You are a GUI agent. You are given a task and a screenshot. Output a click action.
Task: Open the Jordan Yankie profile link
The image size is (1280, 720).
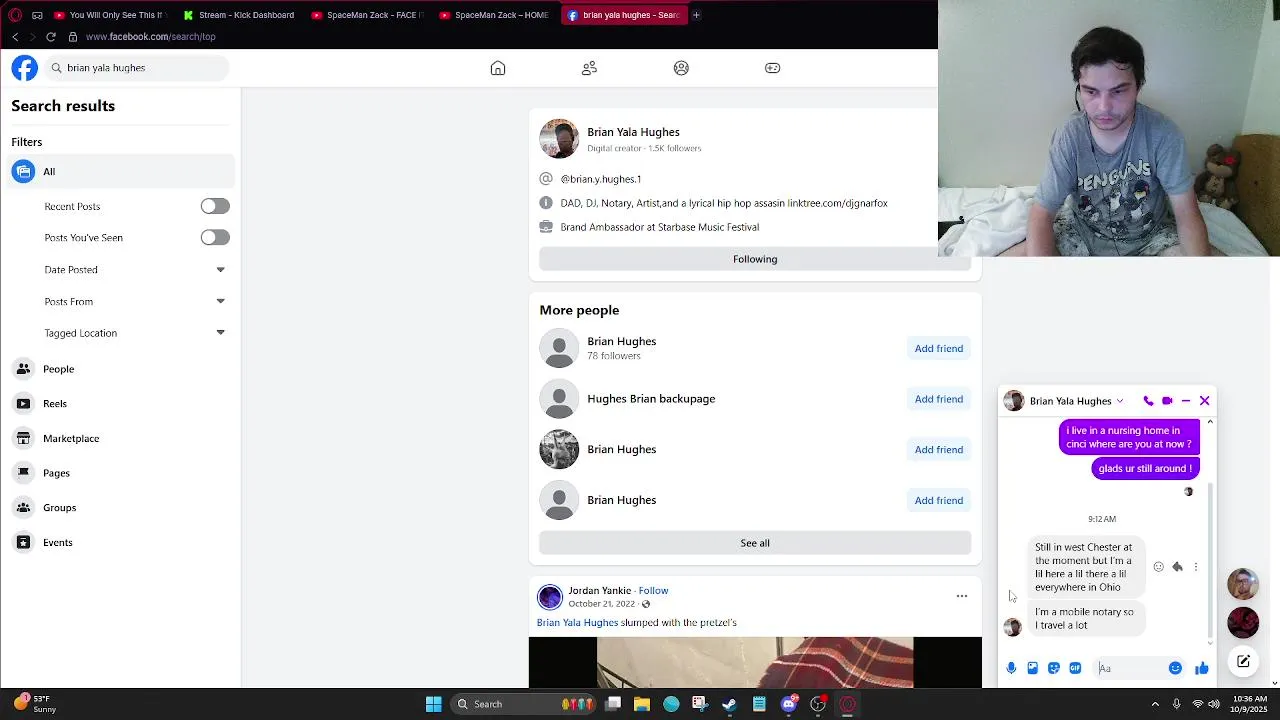[599, 591]
